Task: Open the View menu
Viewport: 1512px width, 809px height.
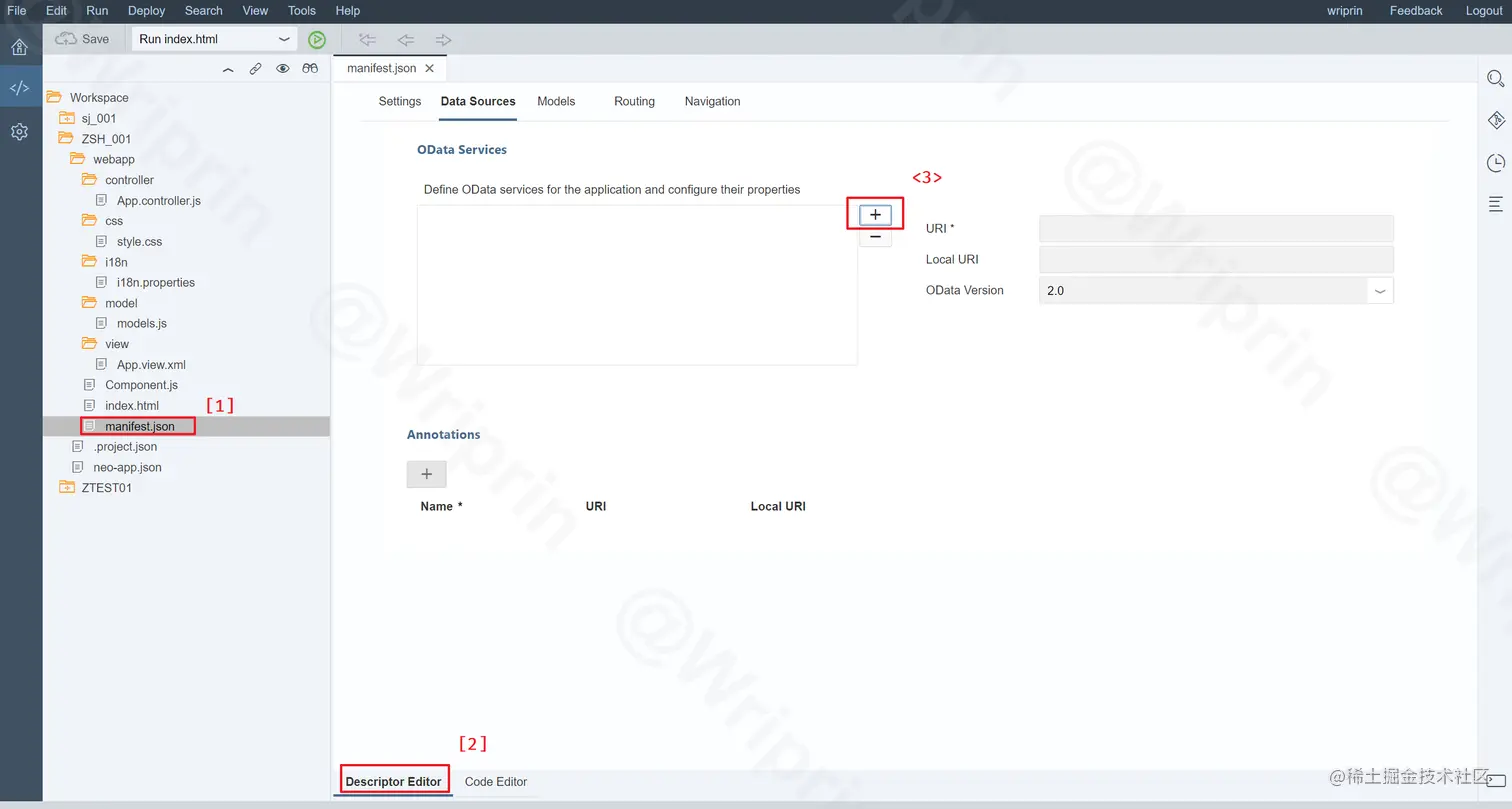Action: (x=255, y=10)
